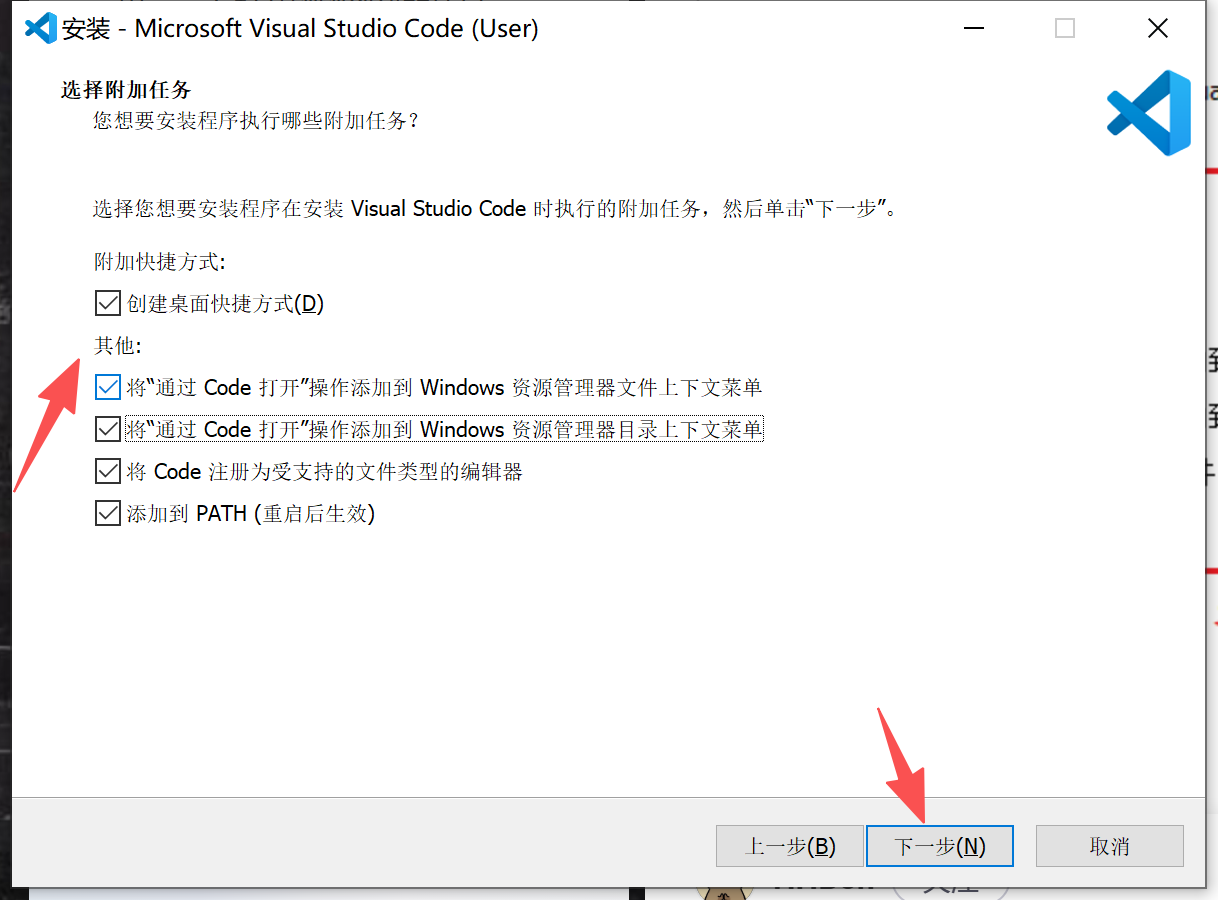Toggle the create desktop shortcut checkbox

[107, 303]
